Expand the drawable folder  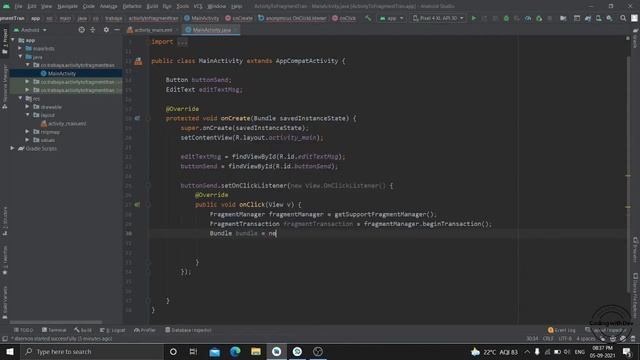(27, 107)
